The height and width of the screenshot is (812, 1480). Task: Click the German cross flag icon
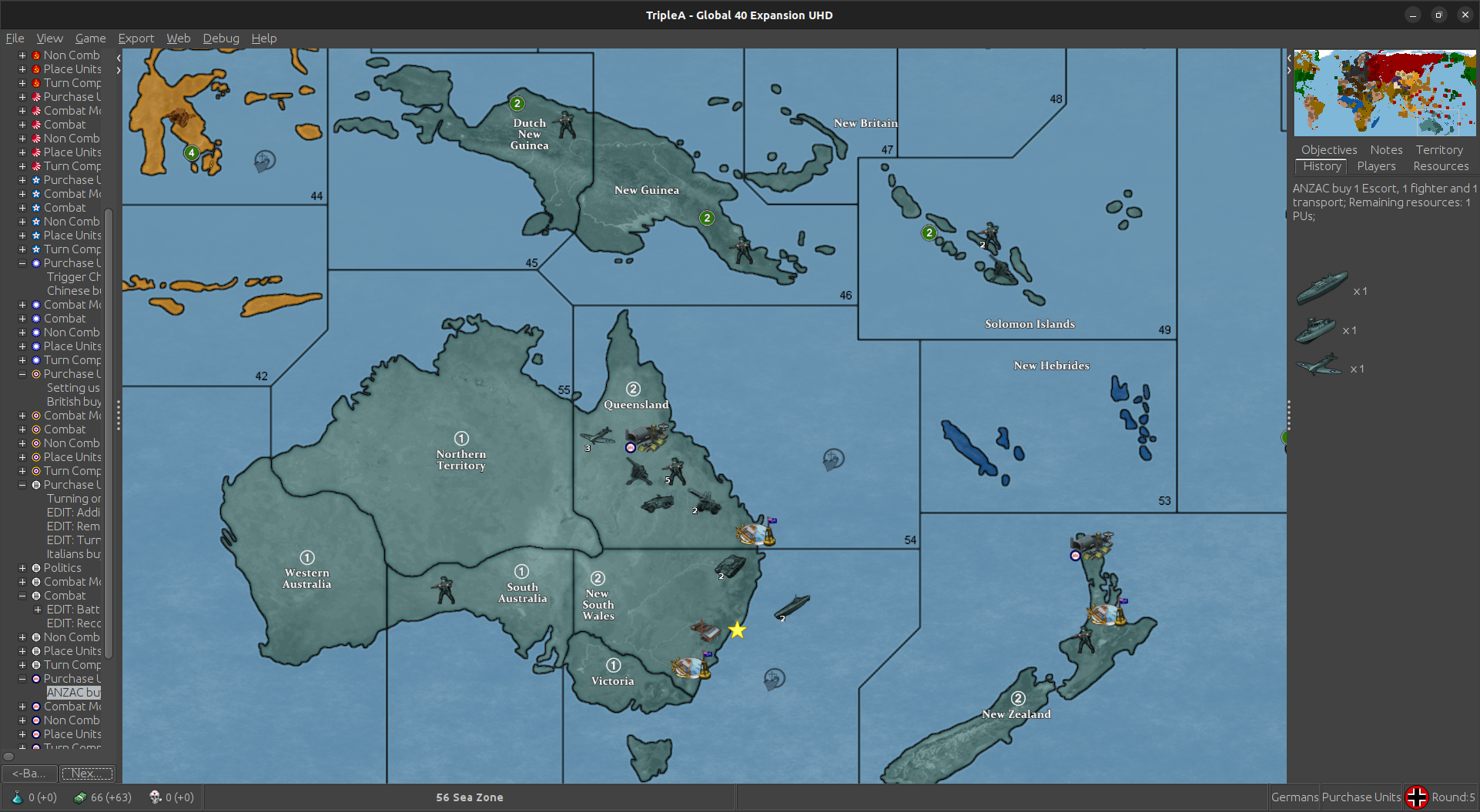click(x=1416, y=797)
